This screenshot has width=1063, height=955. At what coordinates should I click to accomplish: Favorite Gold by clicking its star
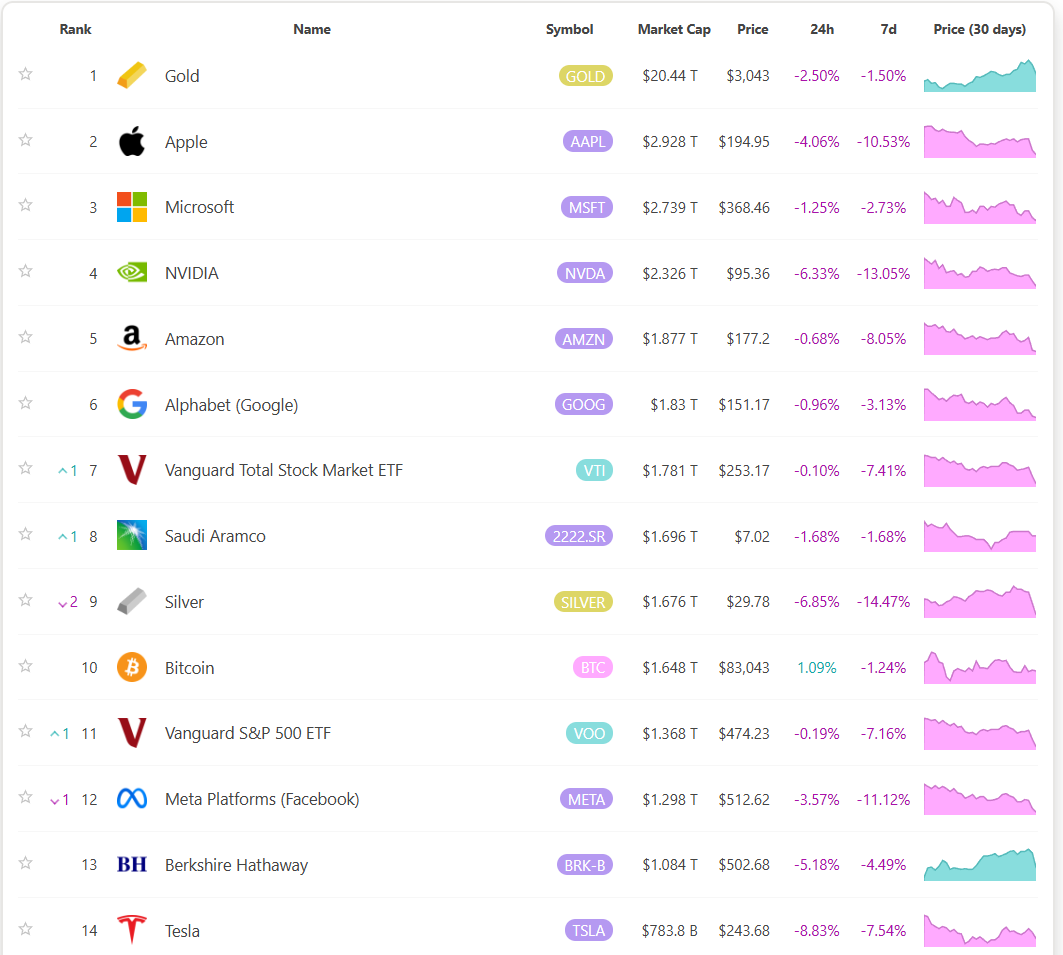tap(25, 73)
